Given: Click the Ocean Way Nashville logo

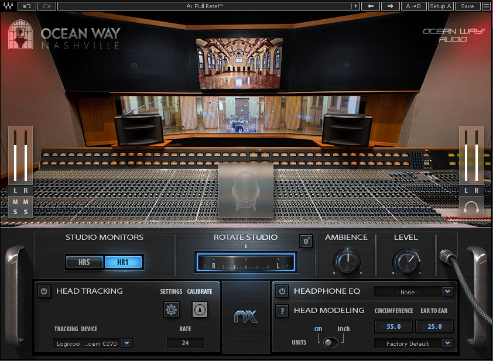Looking at the screenshot, I should point(64,34).
